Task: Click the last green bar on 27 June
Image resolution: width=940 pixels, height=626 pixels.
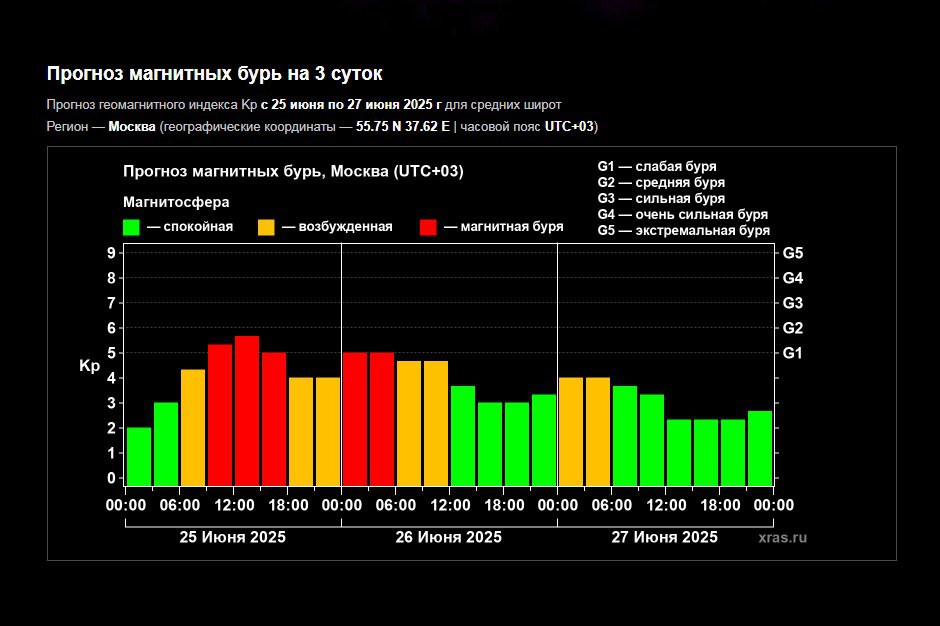Action: (x=760, y=447)
